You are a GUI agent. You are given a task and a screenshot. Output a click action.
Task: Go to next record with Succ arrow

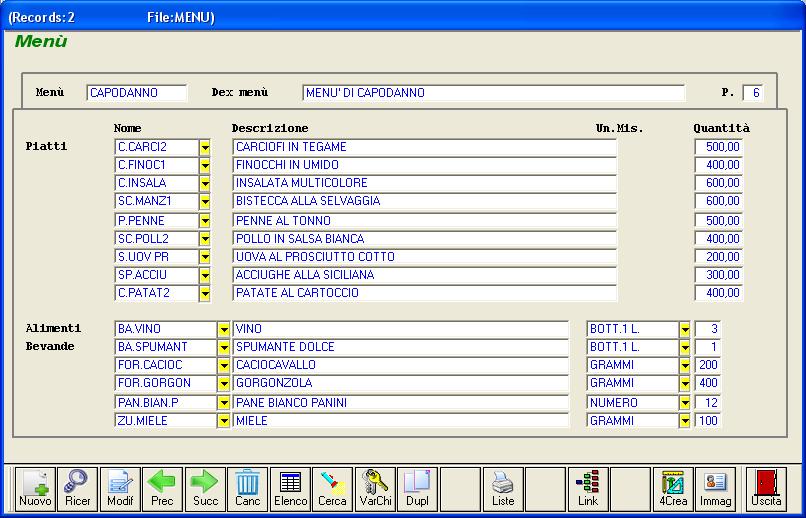click(x=205, y=488)
